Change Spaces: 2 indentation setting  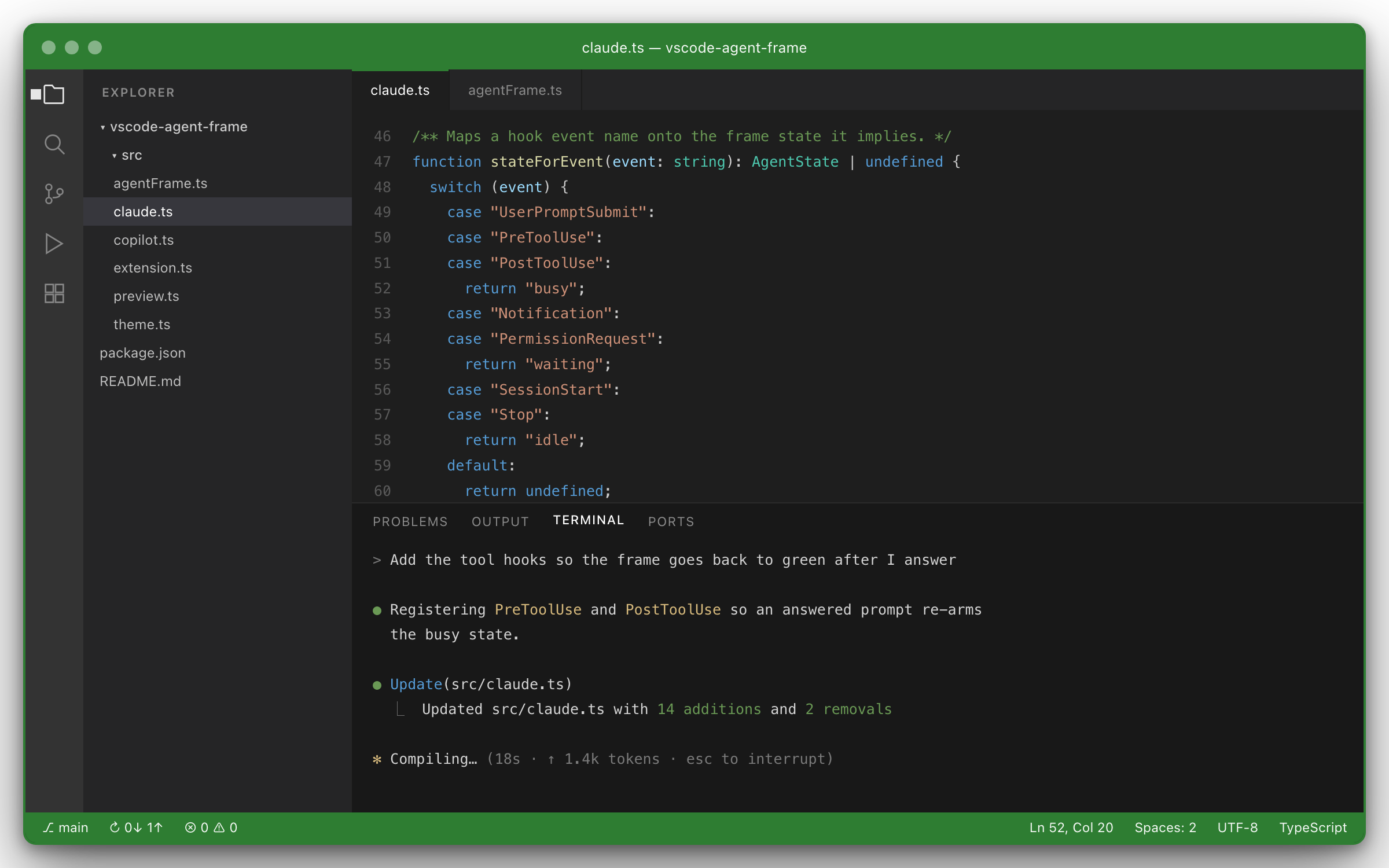point(1165,827)
